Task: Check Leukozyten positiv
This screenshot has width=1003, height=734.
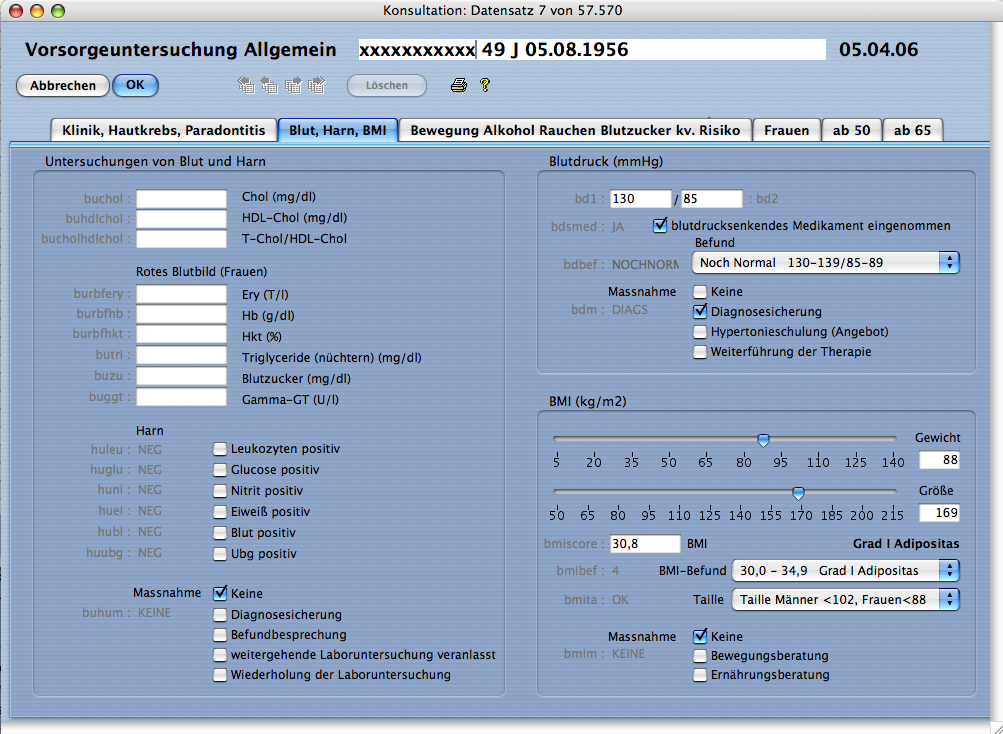Action: (219, 449)
